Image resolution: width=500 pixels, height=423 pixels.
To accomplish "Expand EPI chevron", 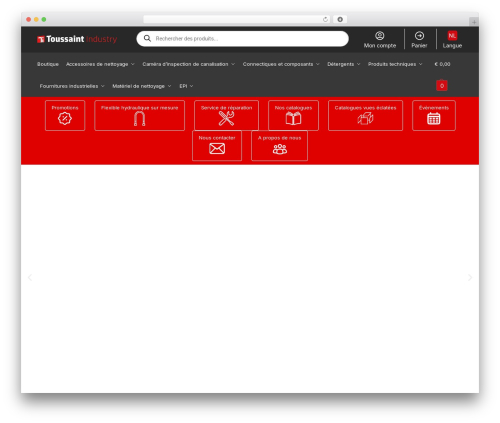I will (x=191, y=86).
